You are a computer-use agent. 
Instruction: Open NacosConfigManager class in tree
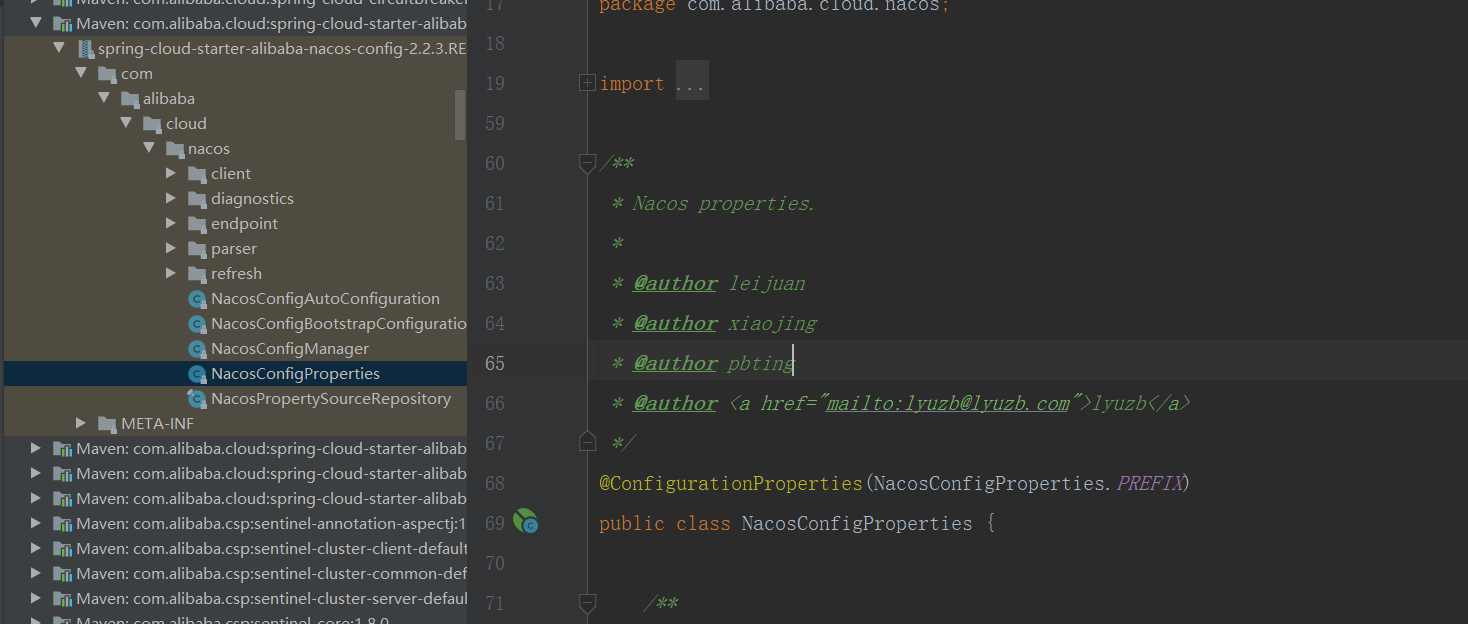(290, 349)
